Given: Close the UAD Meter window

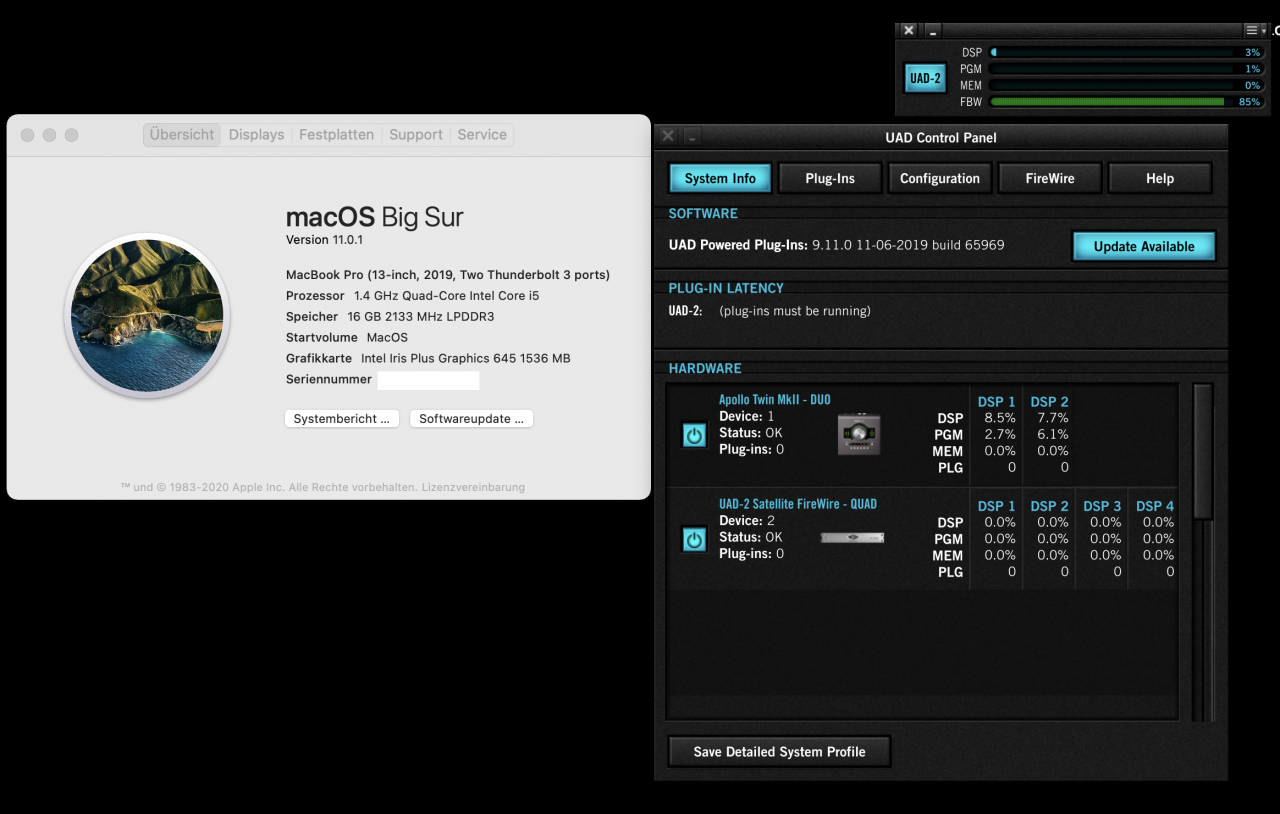Looking at the screenshot, I should tap(908, 30).
